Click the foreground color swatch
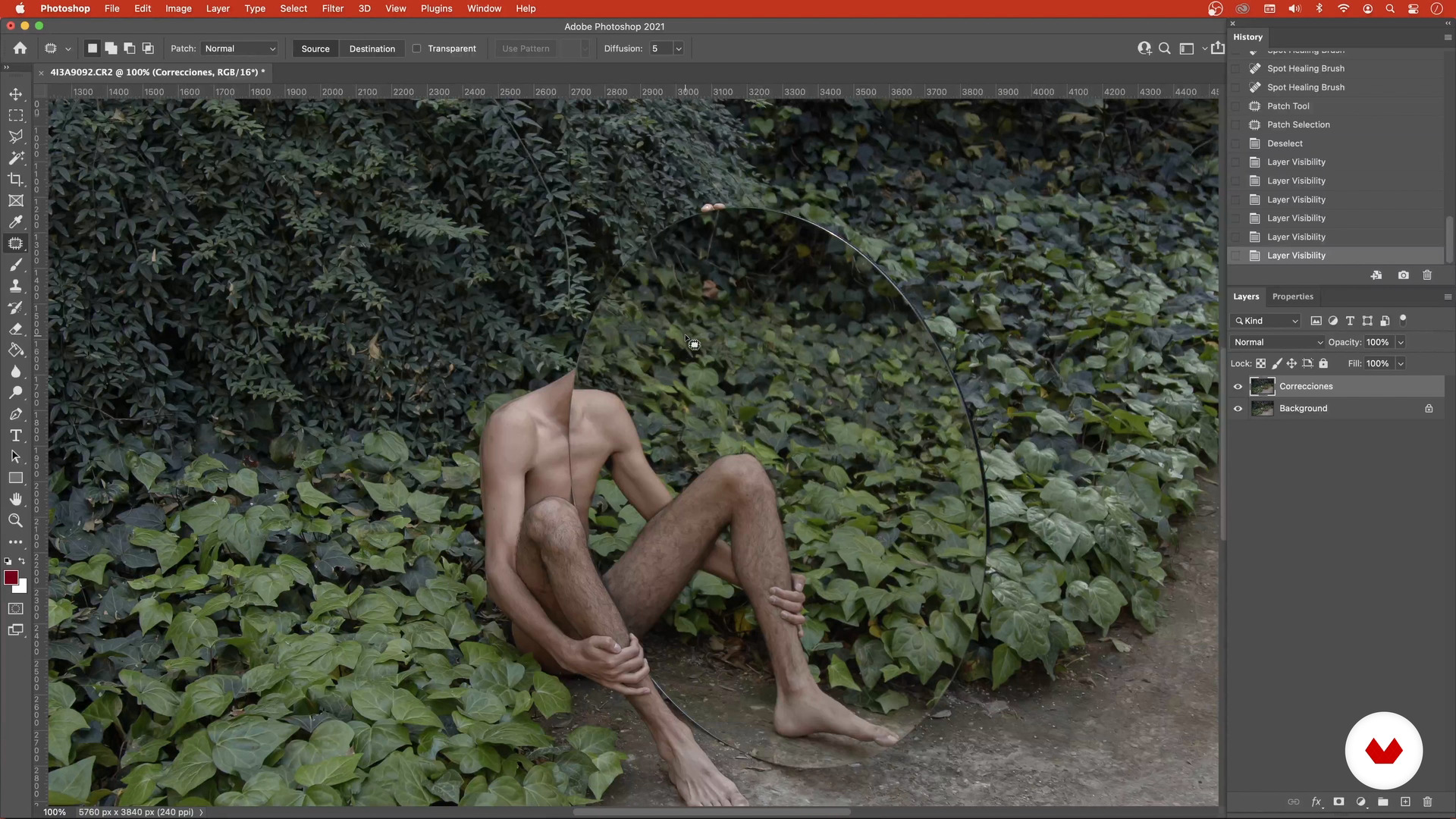The image size is (1456, 819). point(11,578)
